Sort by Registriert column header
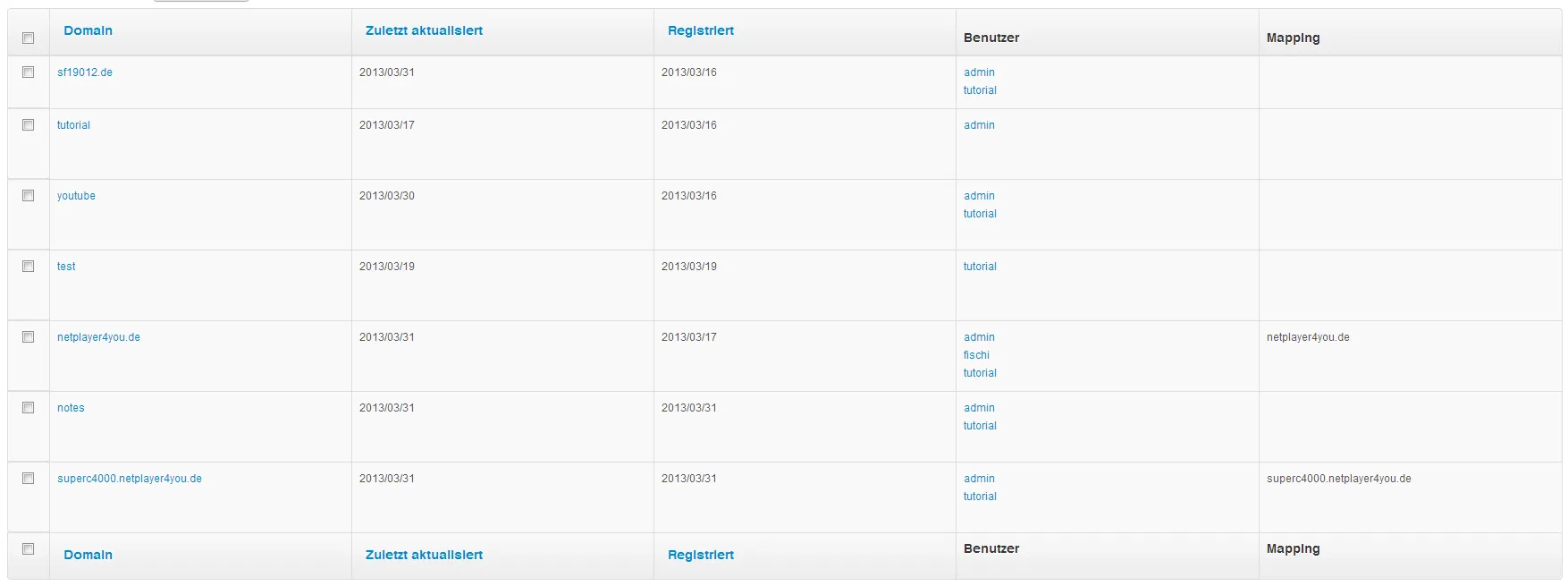The image size is (1568, 586). click(701, 30)
